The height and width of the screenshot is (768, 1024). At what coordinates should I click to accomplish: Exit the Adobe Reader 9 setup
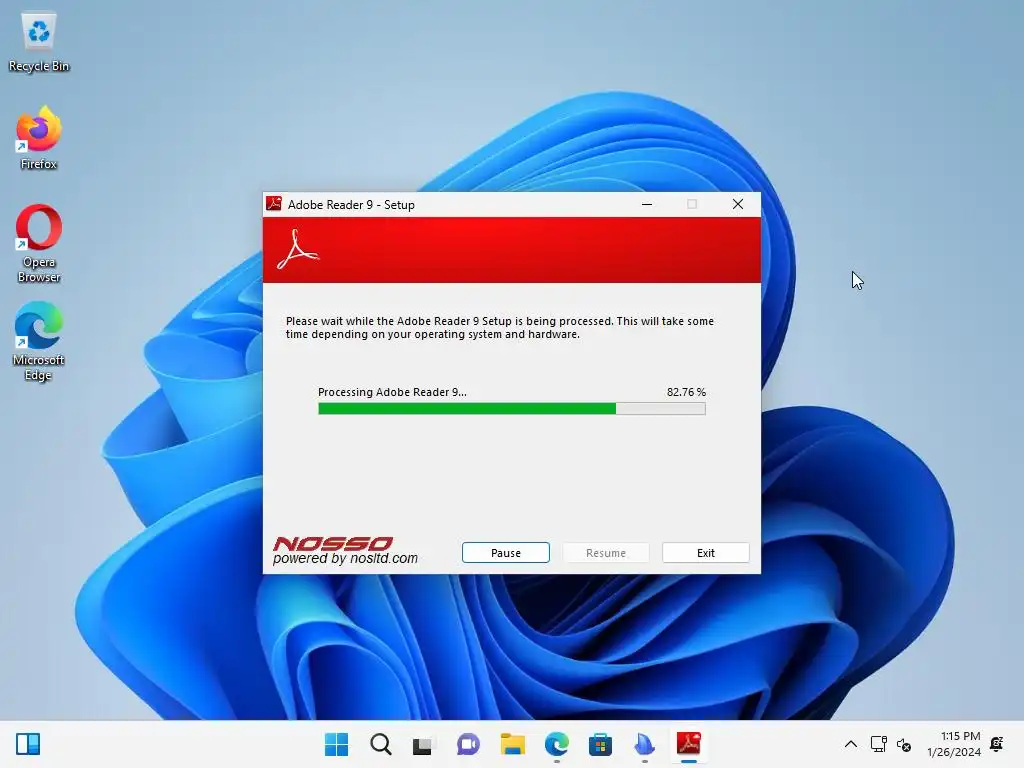705,552
